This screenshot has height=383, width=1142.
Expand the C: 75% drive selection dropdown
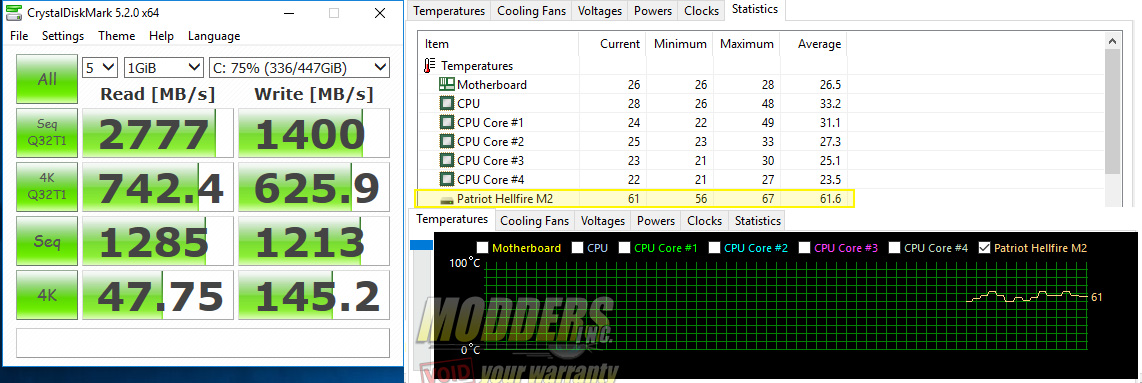[299, 68]
